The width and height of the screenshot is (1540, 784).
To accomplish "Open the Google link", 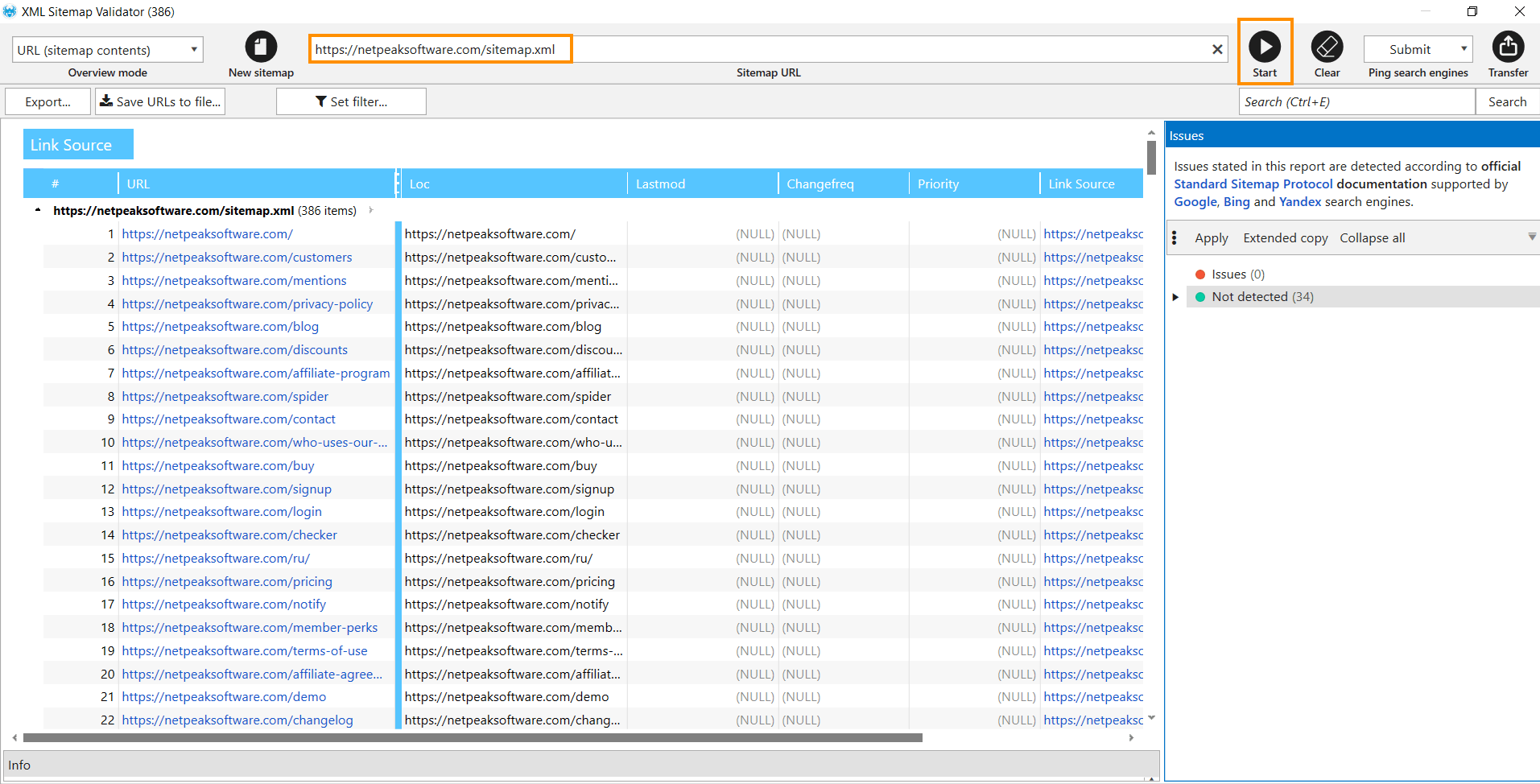I will click(1195, 201).
